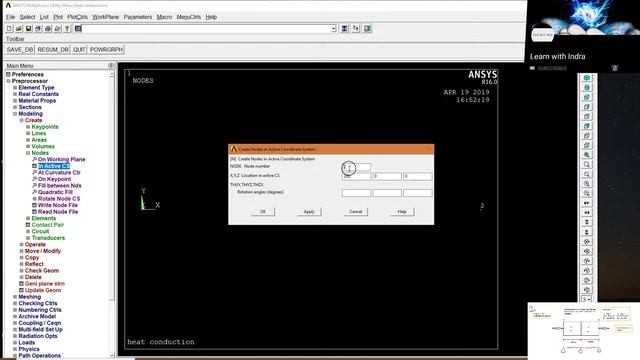Select Rotate Node CS tree item
The image size is (640, 360).
click(x=59, y=198)
